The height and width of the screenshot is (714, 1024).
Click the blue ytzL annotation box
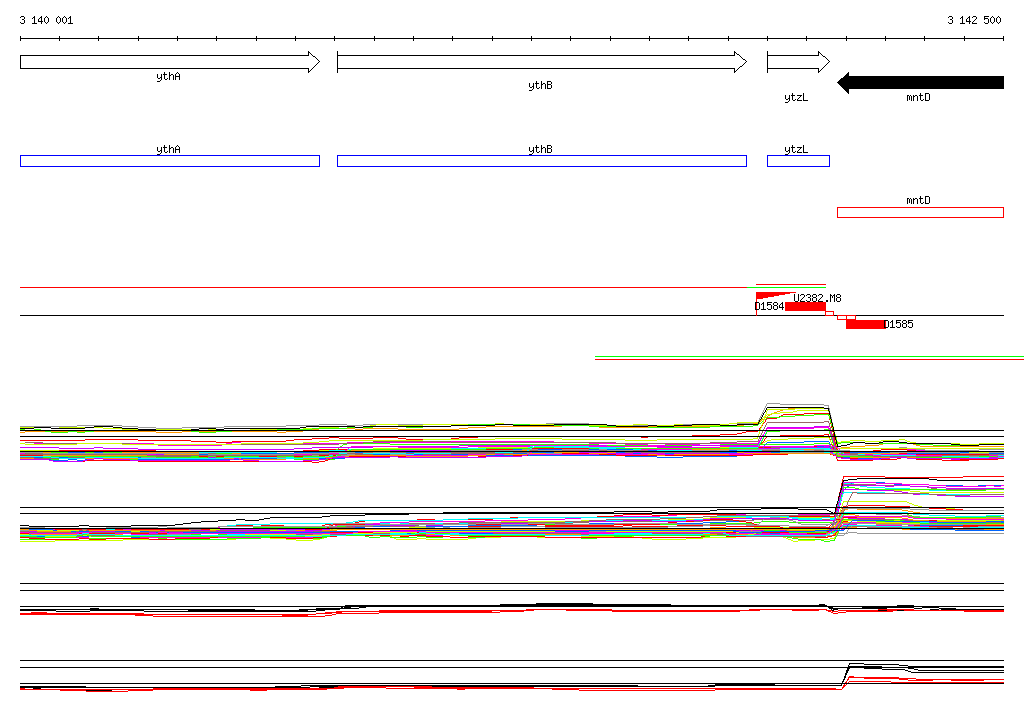[x=798, y=161]
